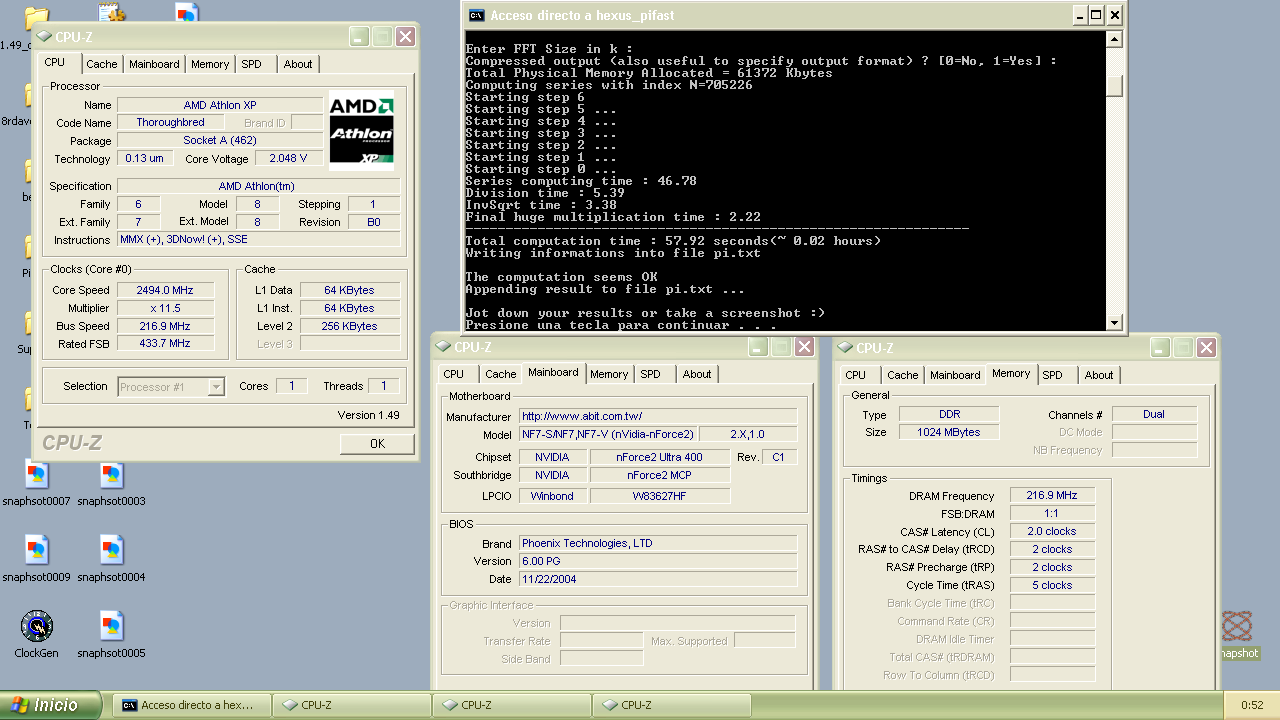The height and width of the screenshot is (720, 1280).
Task: Click FSB:DRAM value 1:1
Action: 1052,513
